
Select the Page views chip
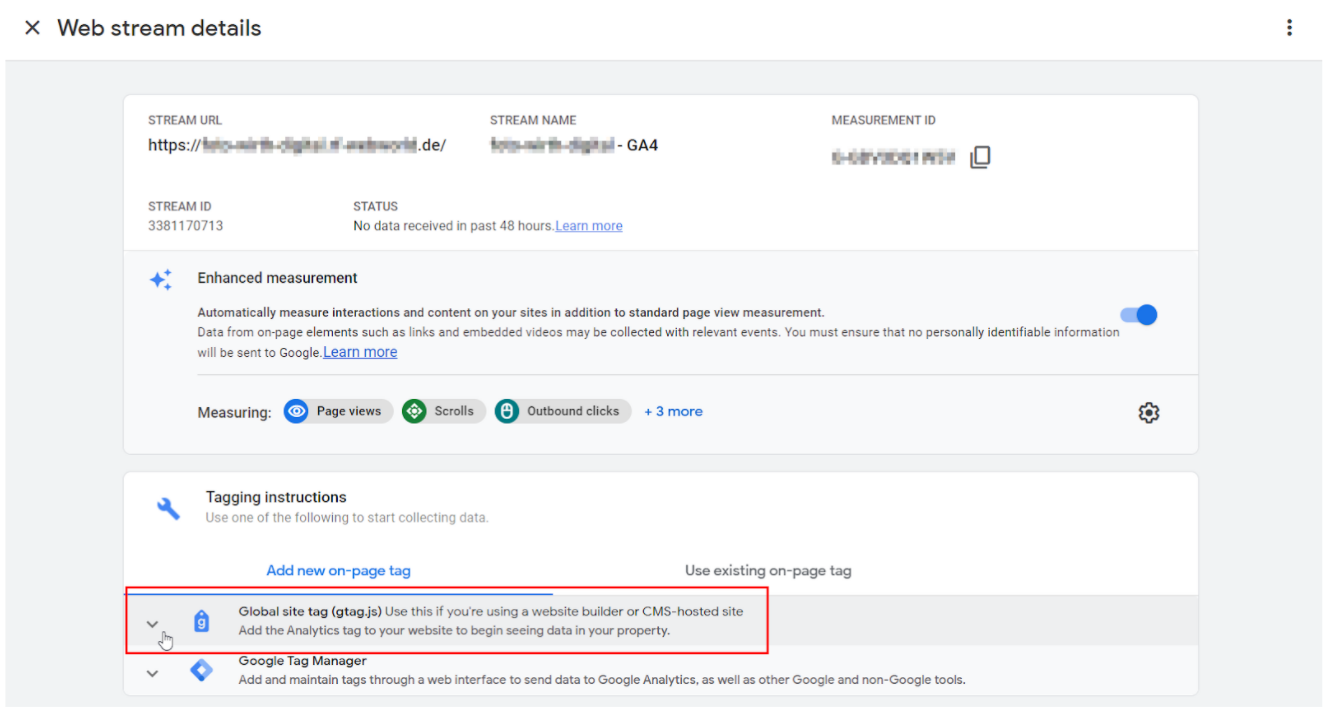tap(337, 411)
